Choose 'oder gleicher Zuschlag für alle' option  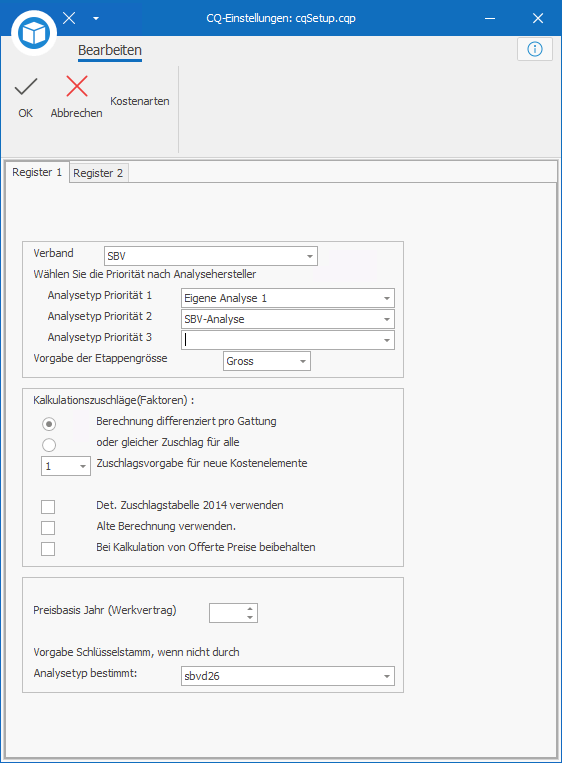point(49,445)
